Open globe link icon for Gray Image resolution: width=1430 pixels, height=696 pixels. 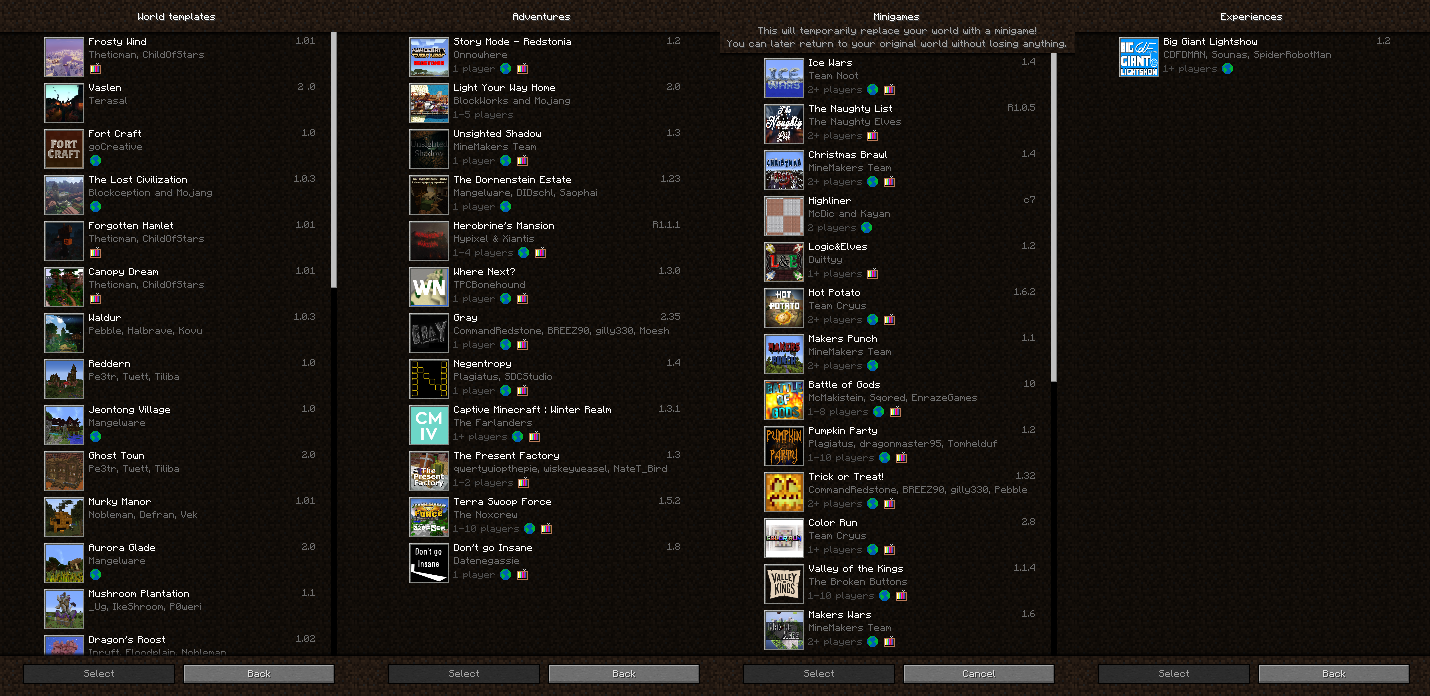pyautogui.click(x=506, y=345)
